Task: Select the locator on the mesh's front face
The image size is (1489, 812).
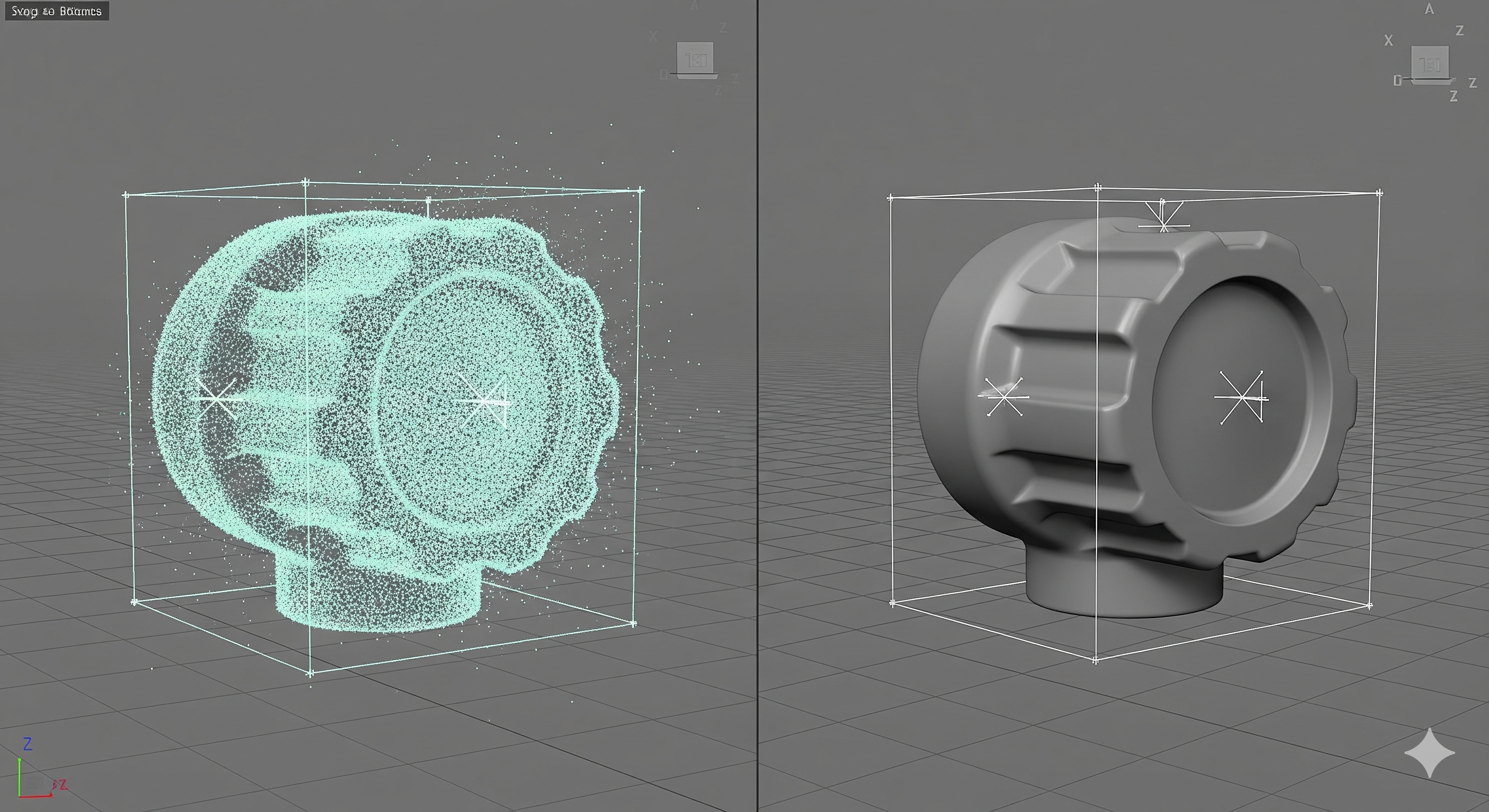Action: 1242,398
